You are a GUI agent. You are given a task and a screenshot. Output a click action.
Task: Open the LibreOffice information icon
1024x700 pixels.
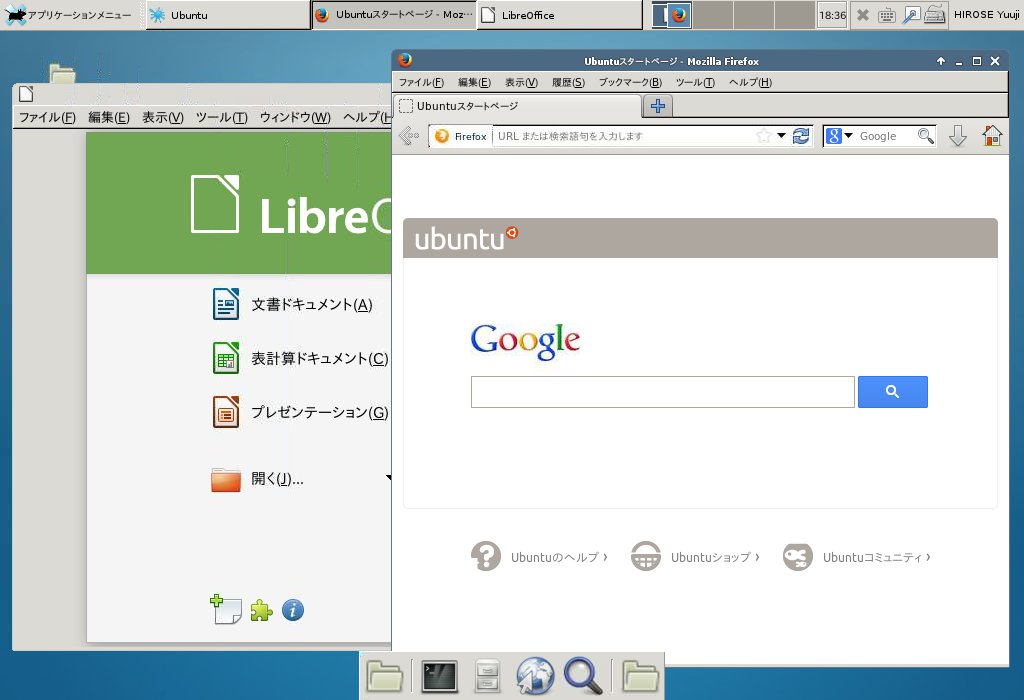[292, 610]
